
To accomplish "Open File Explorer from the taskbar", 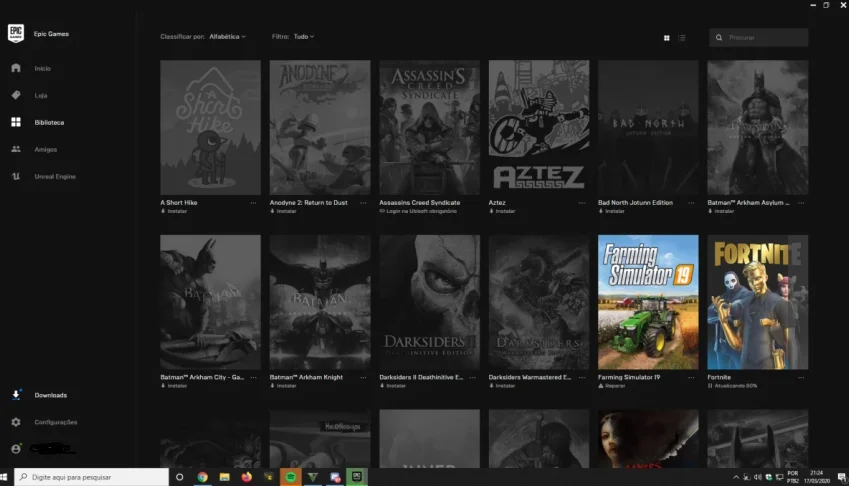I will (225, 477).
